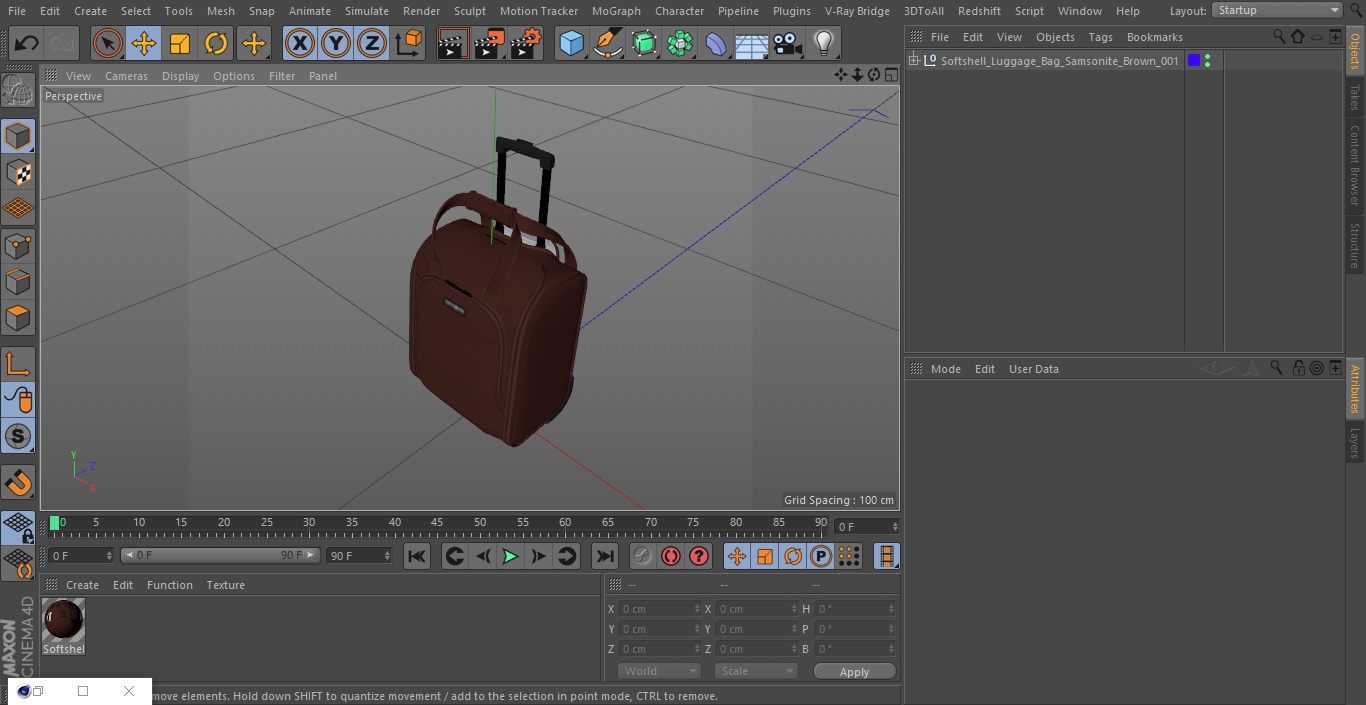Image resolution: width=1366 pixels, height=705 pixels.
Task: Toggle Y axis lock
Action: [x=336, y=44]
